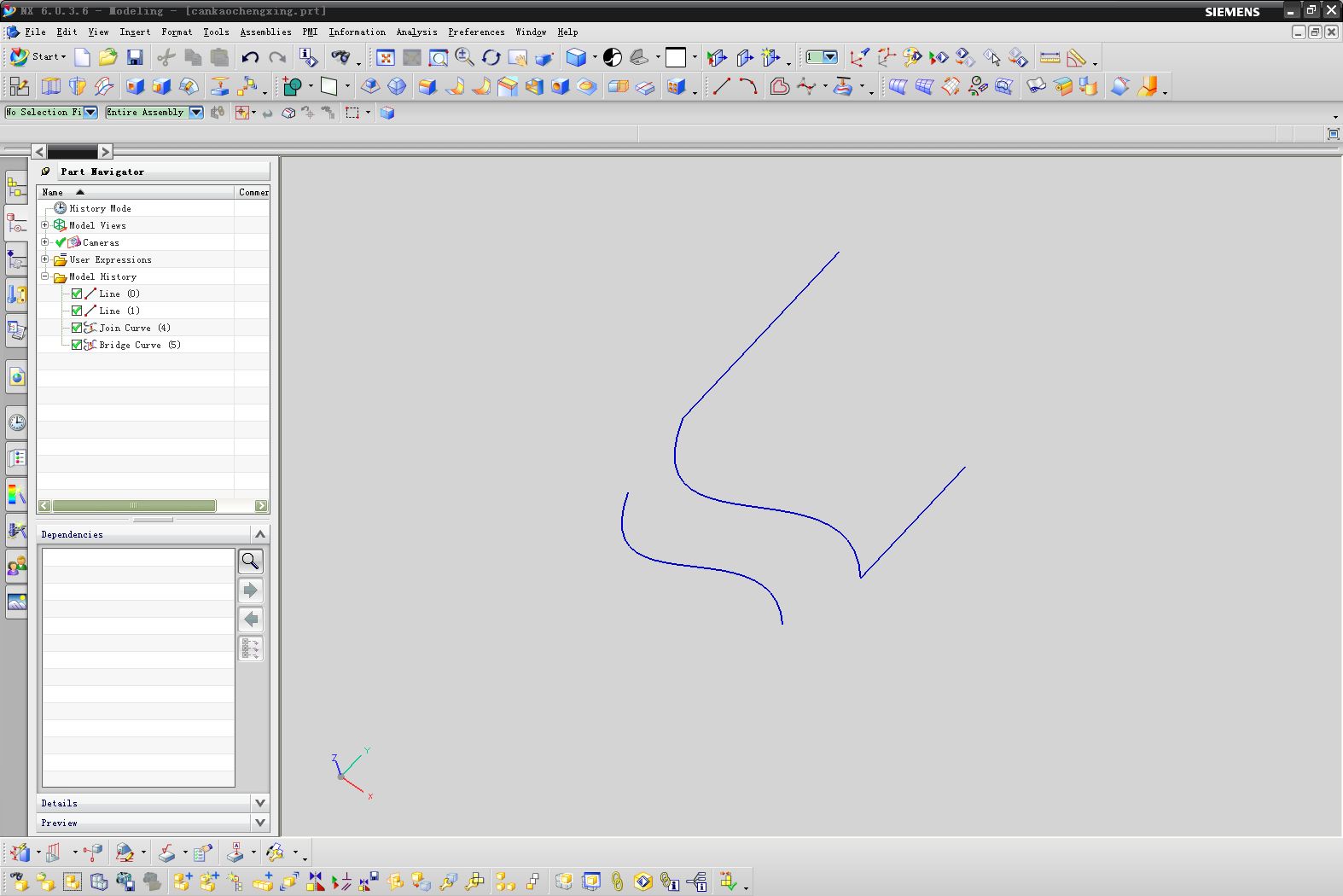Open the Analysis menu

(x=416, y=32)
